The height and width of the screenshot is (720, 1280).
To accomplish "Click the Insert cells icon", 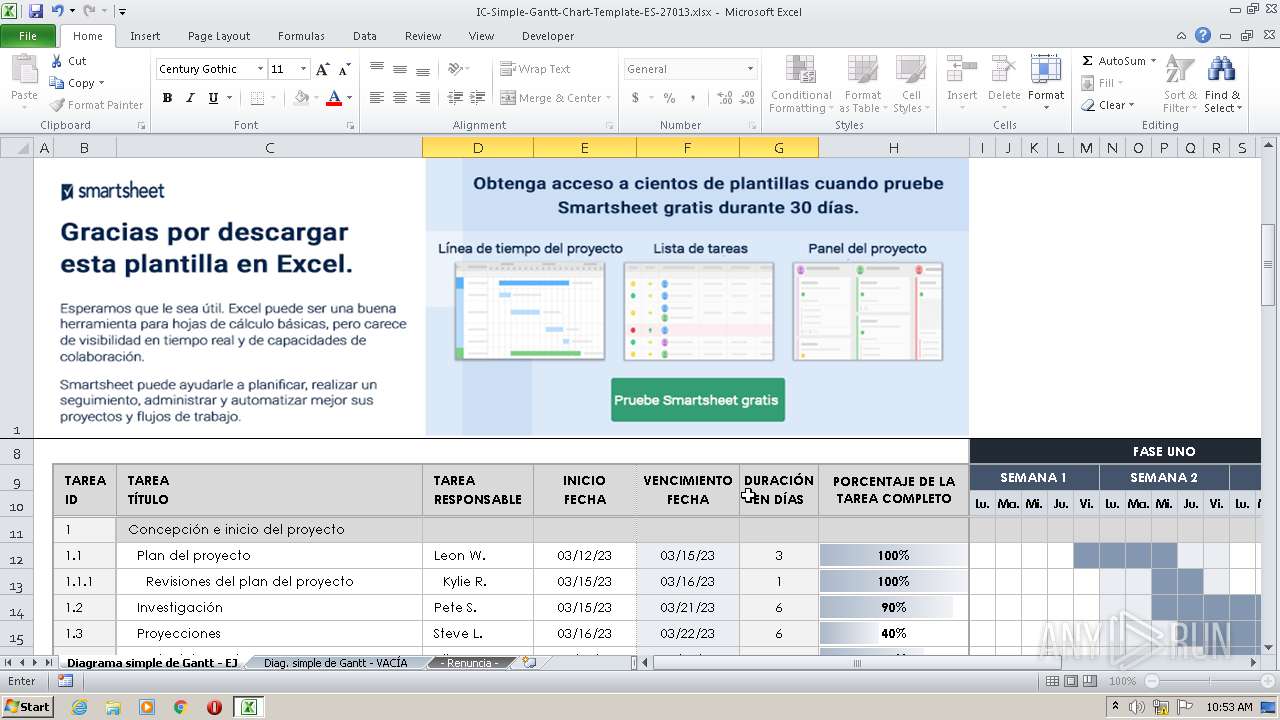I will (x=962, y=70).
